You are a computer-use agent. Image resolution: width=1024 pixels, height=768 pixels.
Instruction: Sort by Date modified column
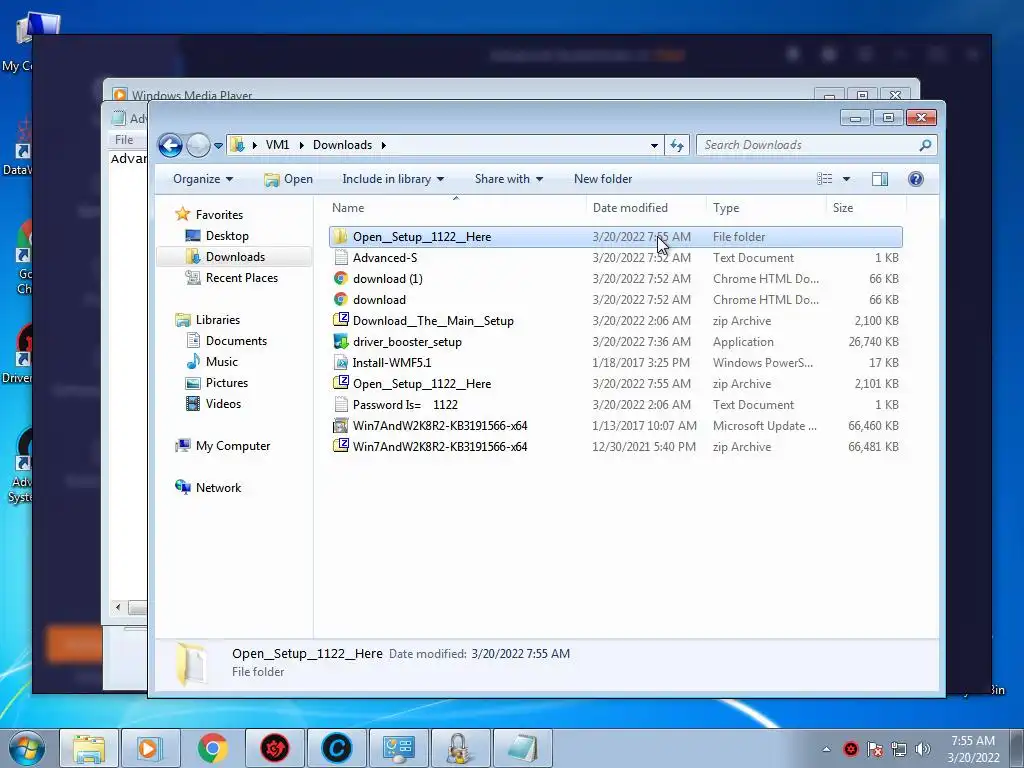point(630,208)
